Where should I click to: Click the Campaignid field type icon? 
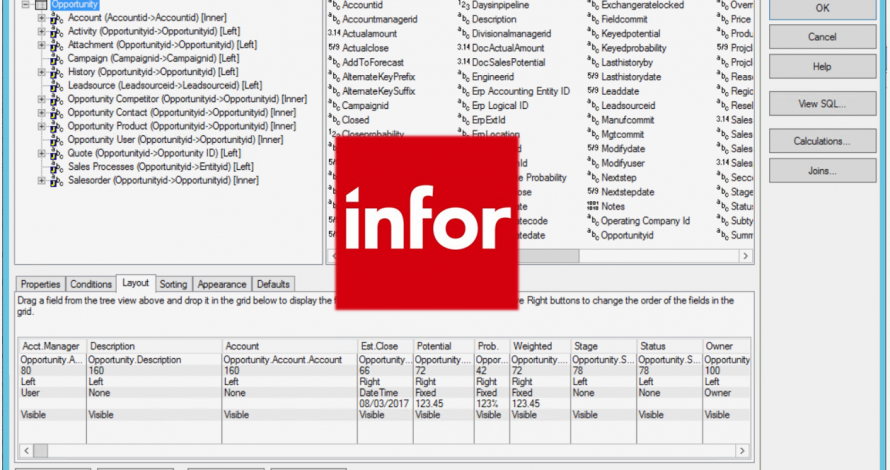tap(333, 106)
